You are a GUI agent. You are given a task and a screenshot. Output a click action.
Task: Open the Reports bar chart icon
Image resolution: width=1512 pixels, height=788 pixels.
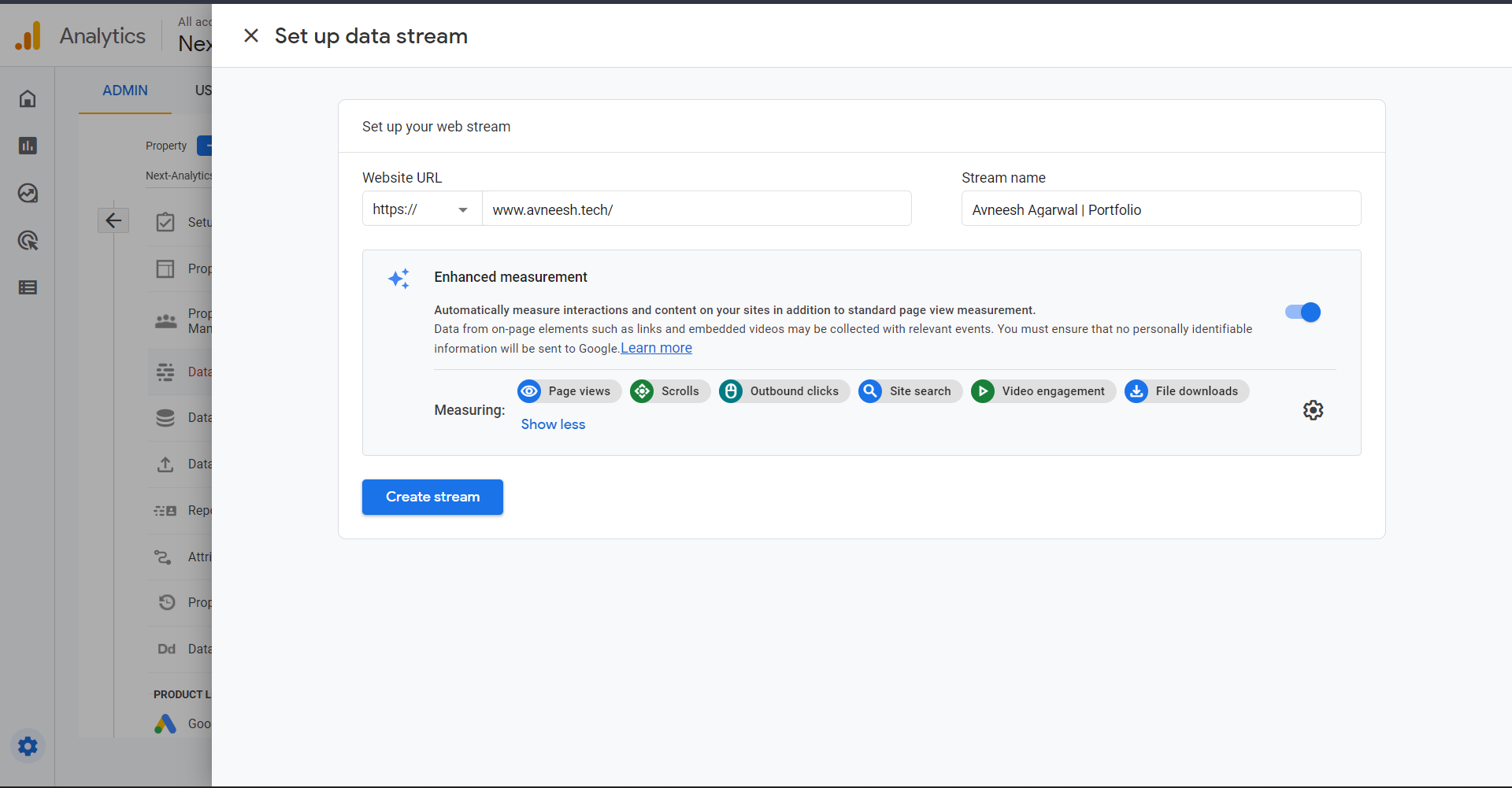pyautogui.click(x=28, y=146)
